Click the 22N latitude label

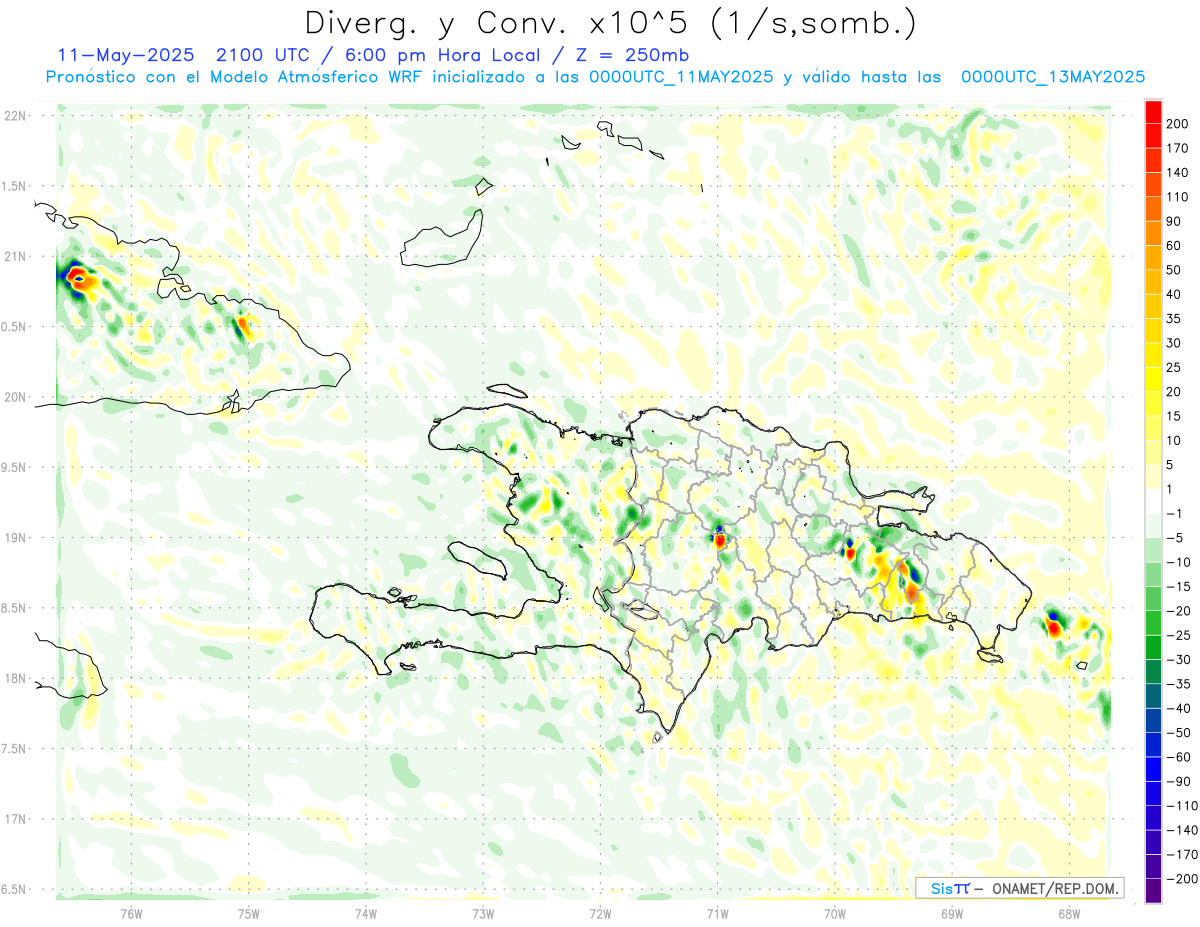(x=15, y=116)
